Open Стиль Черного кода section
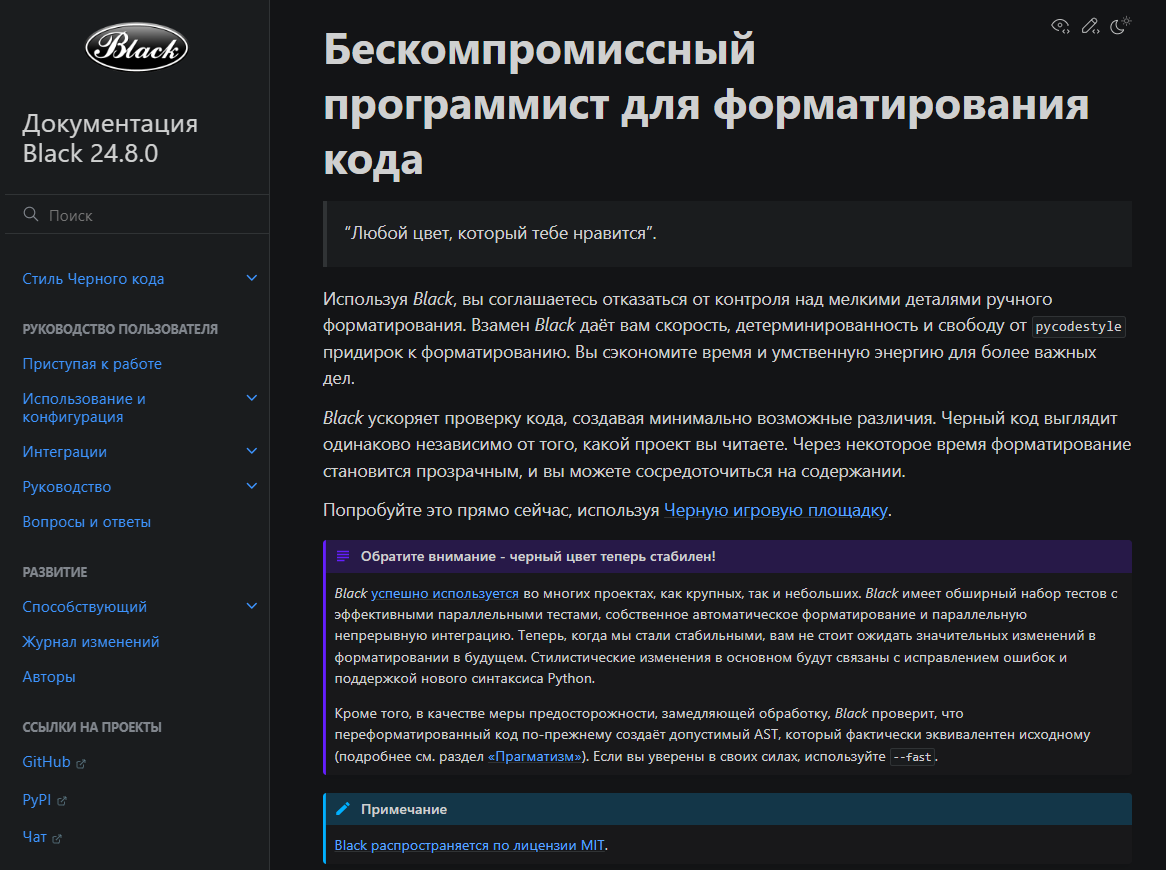This screenshot has height=870, width=1166. (x=93, y=279)
